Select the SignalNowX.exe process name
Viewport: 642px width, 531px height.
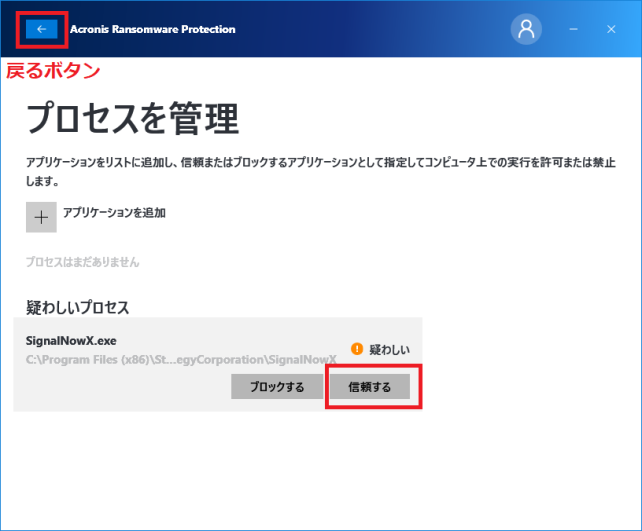point(71,341)
